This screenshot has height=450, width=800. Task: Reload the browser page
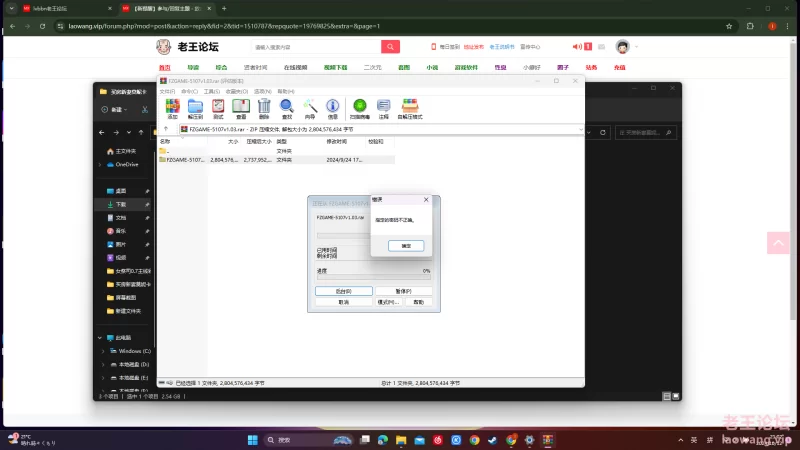click(x=42, y=26)
